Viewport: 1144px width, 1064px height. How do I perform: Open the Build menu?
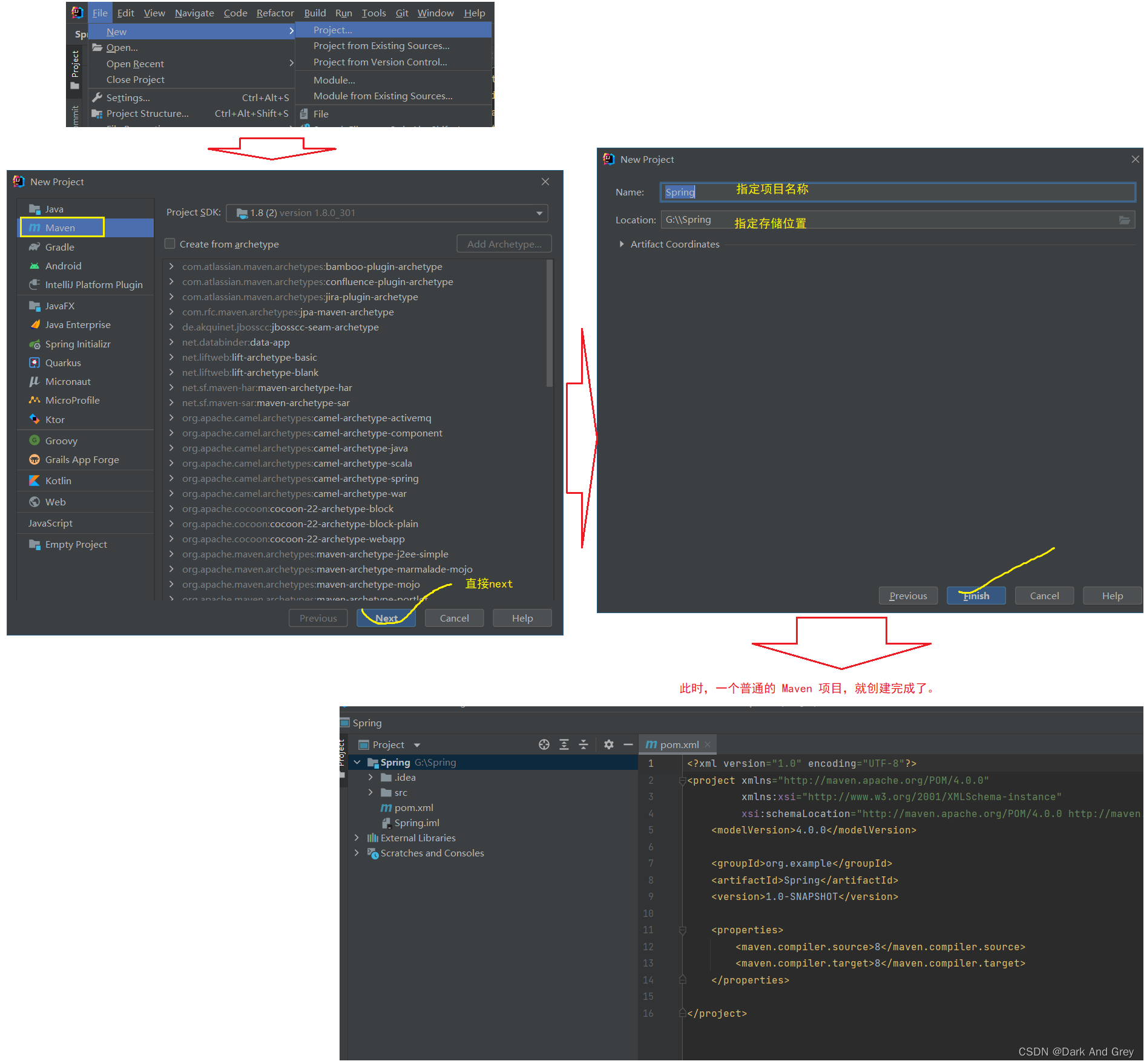coord(315,13)
